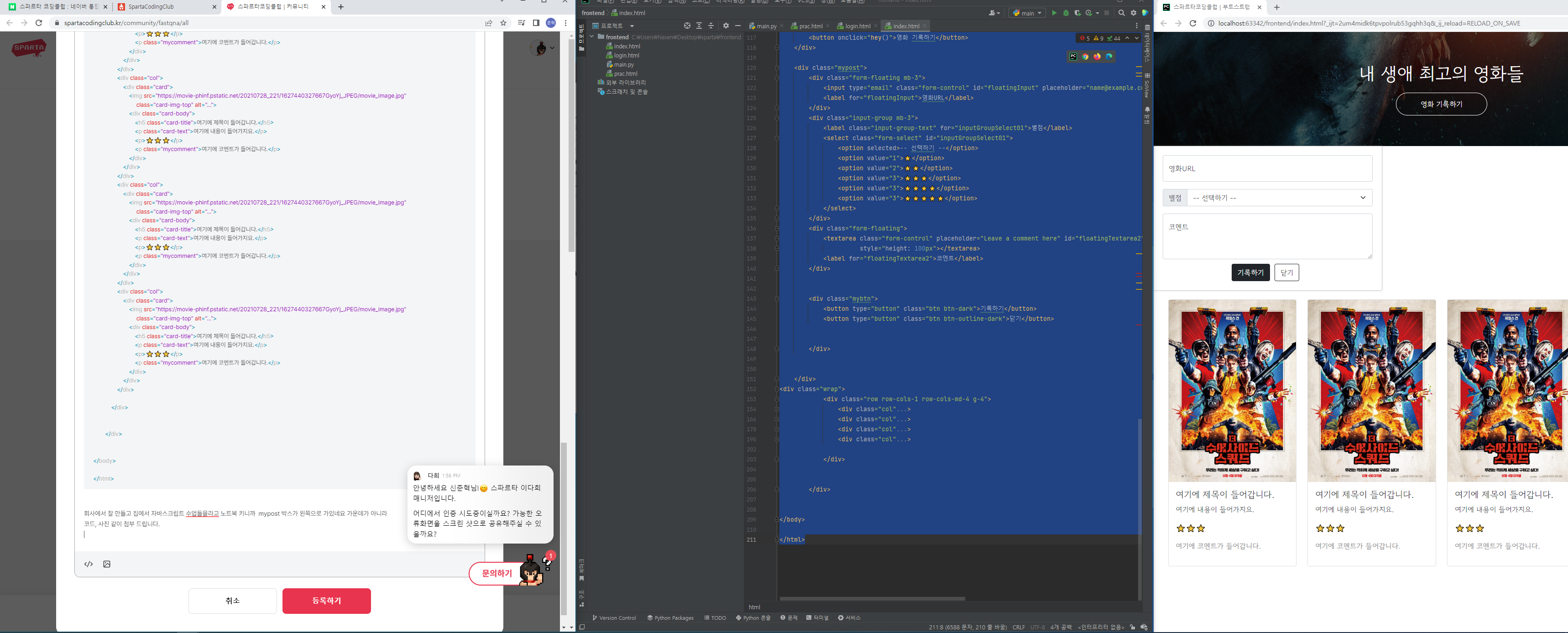Open PyCharm IDE settings gear in top toolbar
1568x633 pixels.
(x=1133, y=13)
